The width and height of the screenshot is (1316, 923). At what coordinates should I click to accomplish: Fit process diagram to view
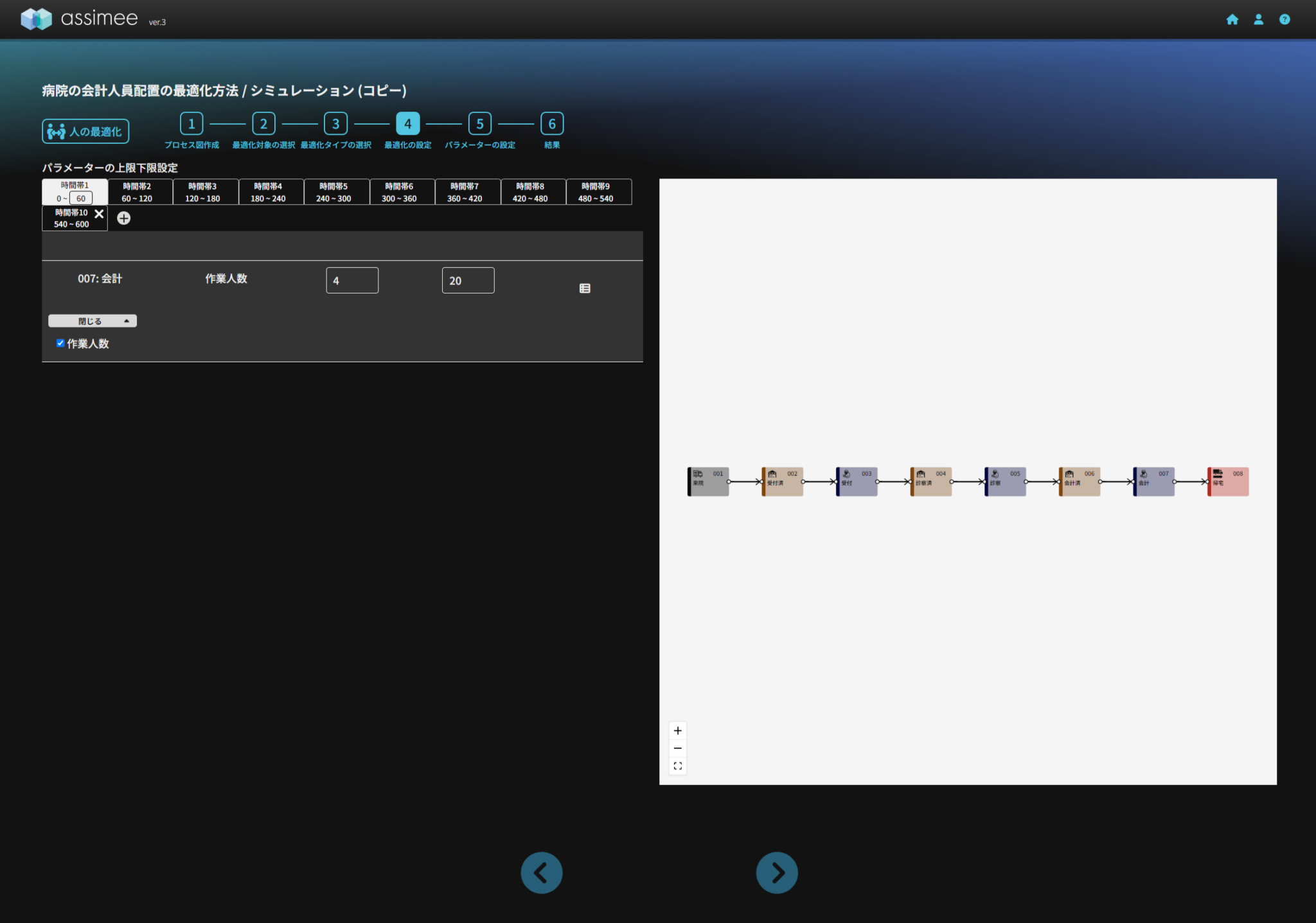point(677,766)
